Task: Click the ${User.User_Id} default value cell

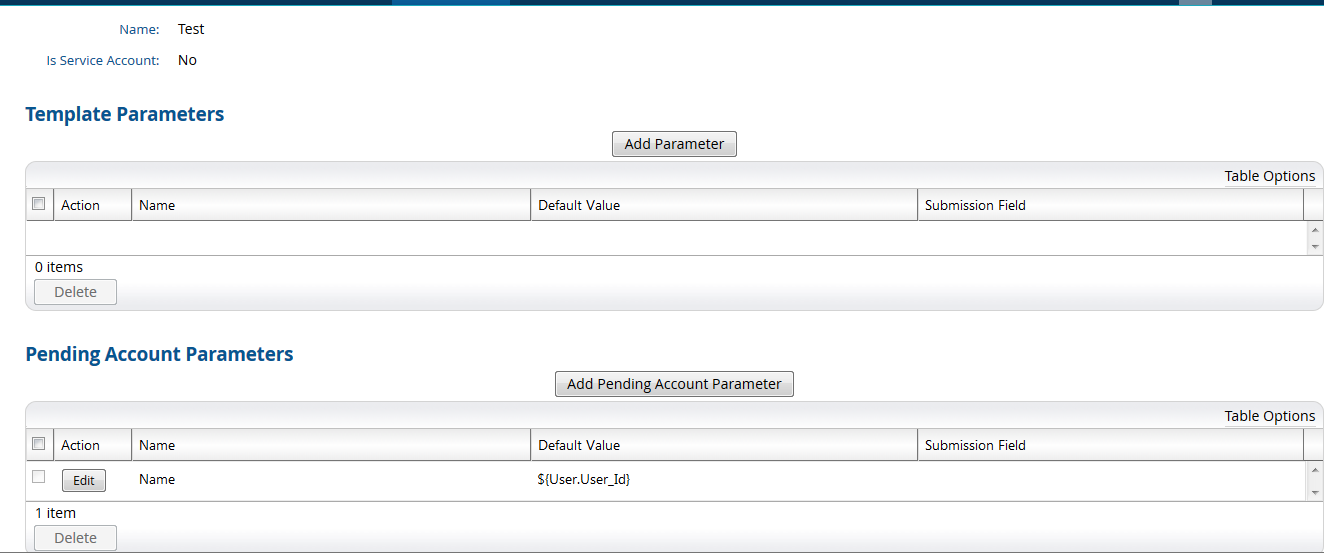Action: pos(584,480)
